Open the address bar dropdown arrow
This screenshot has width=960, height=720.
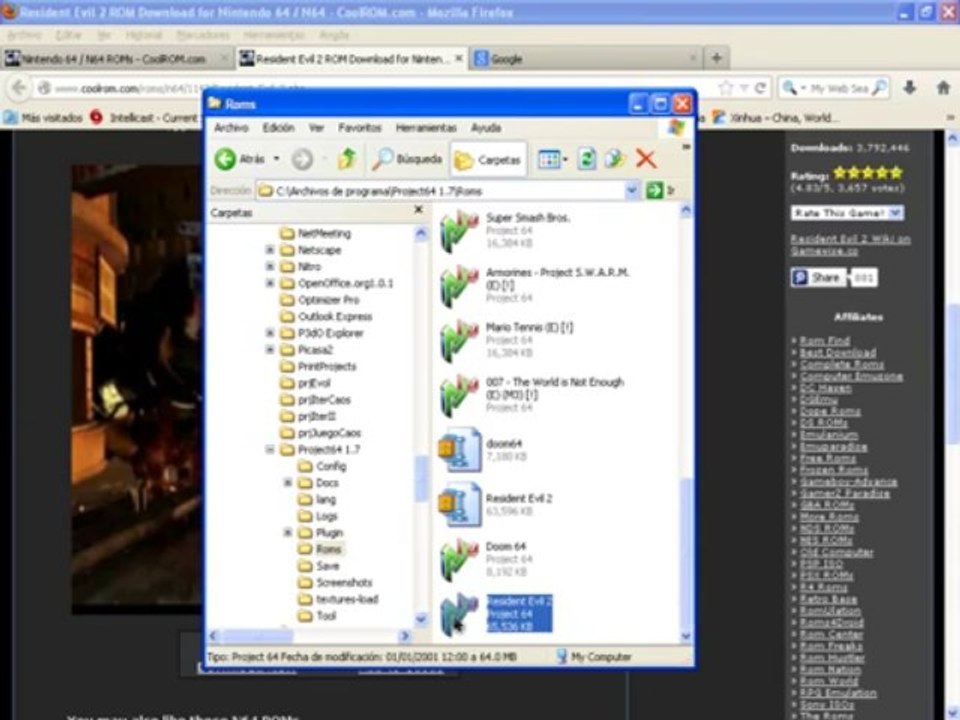pyautogui.click(x=632, y=190)
